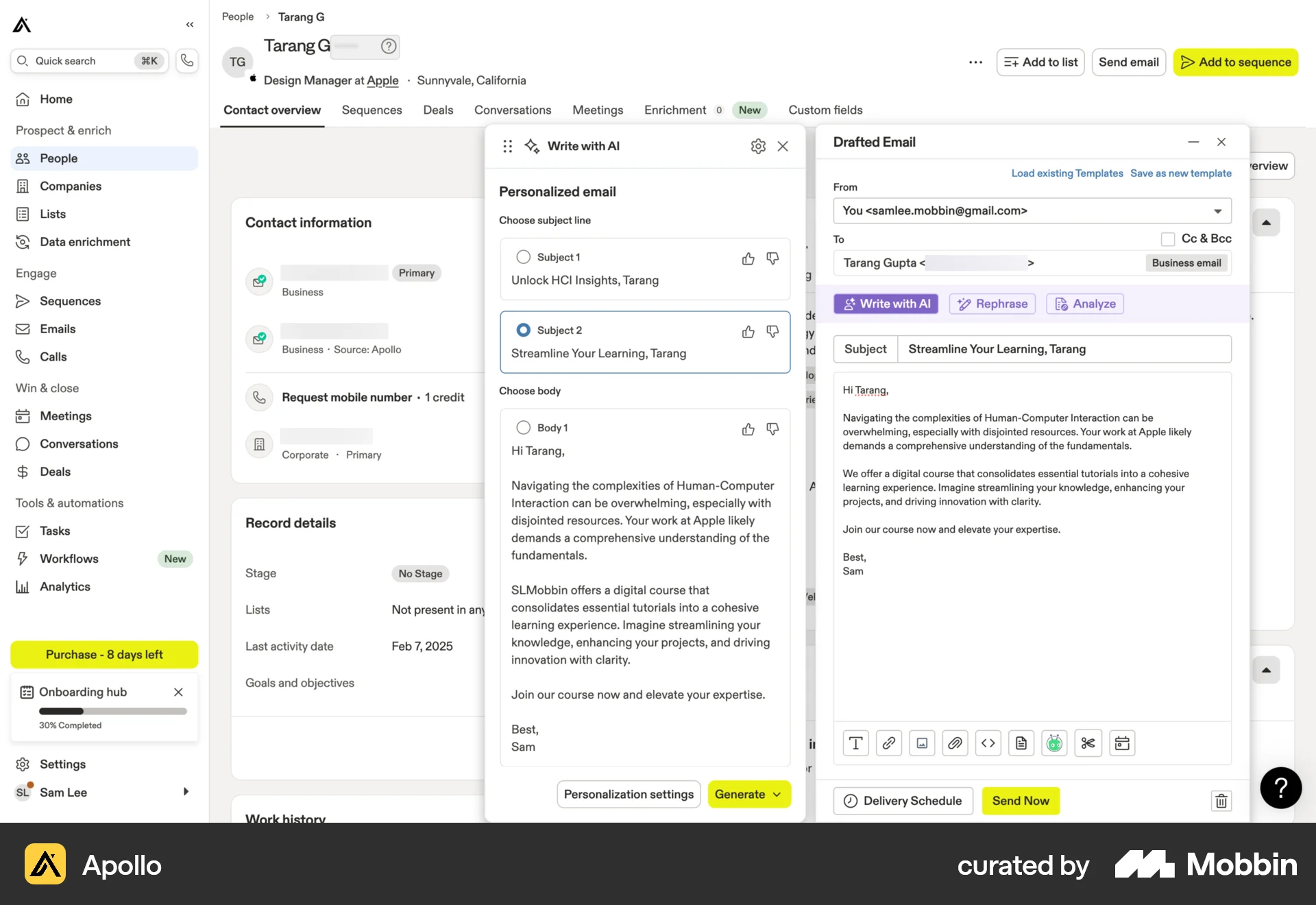Click Save as new template link
The image size is (1316, 905).
coord(1180,173)
